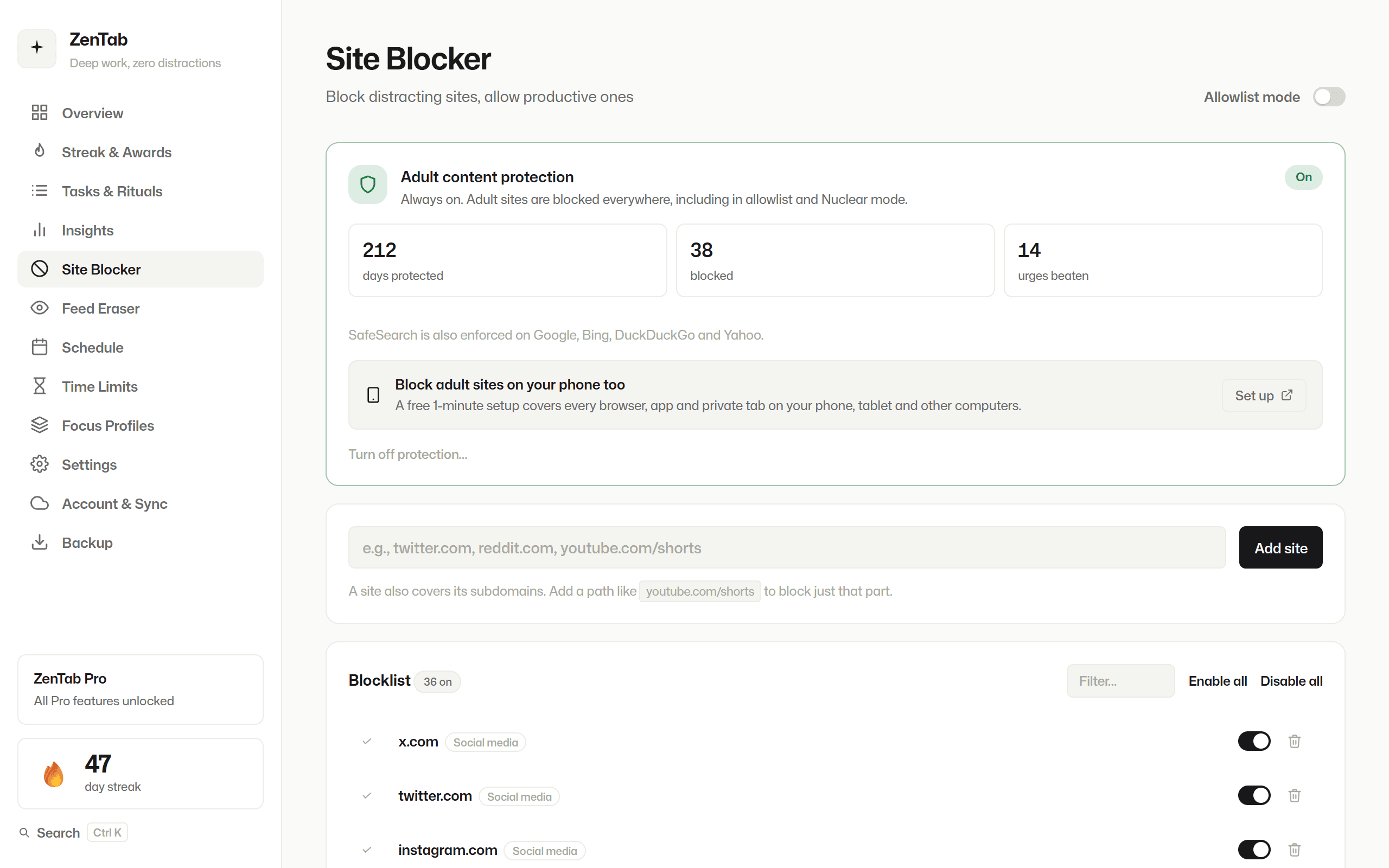Image resolution: width=1389 pixels, height=868 pixels.
Task: Click the Schedule calendar icon
Action: pyautogui.click(x=40, y=347)
